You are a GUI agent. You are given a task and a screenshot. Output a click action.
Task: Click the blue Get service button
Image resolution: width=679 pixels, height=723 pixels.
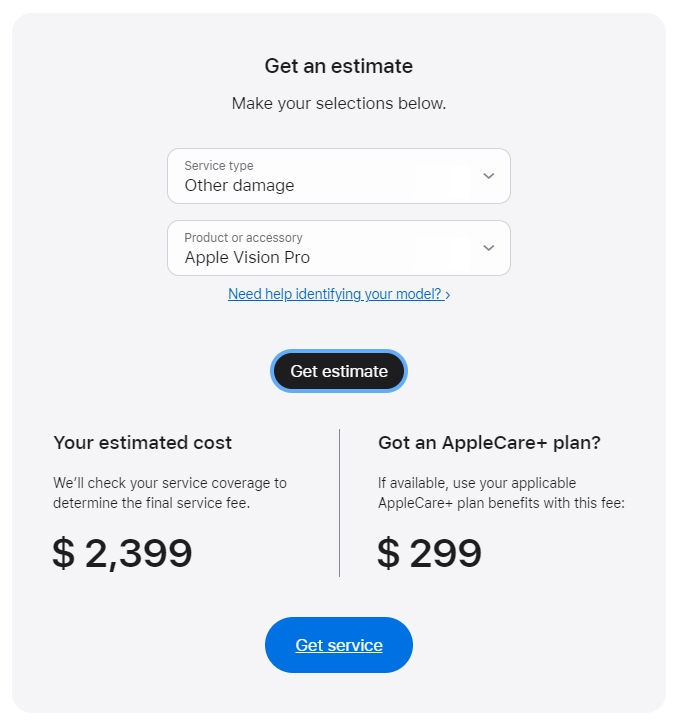(339, 645)
